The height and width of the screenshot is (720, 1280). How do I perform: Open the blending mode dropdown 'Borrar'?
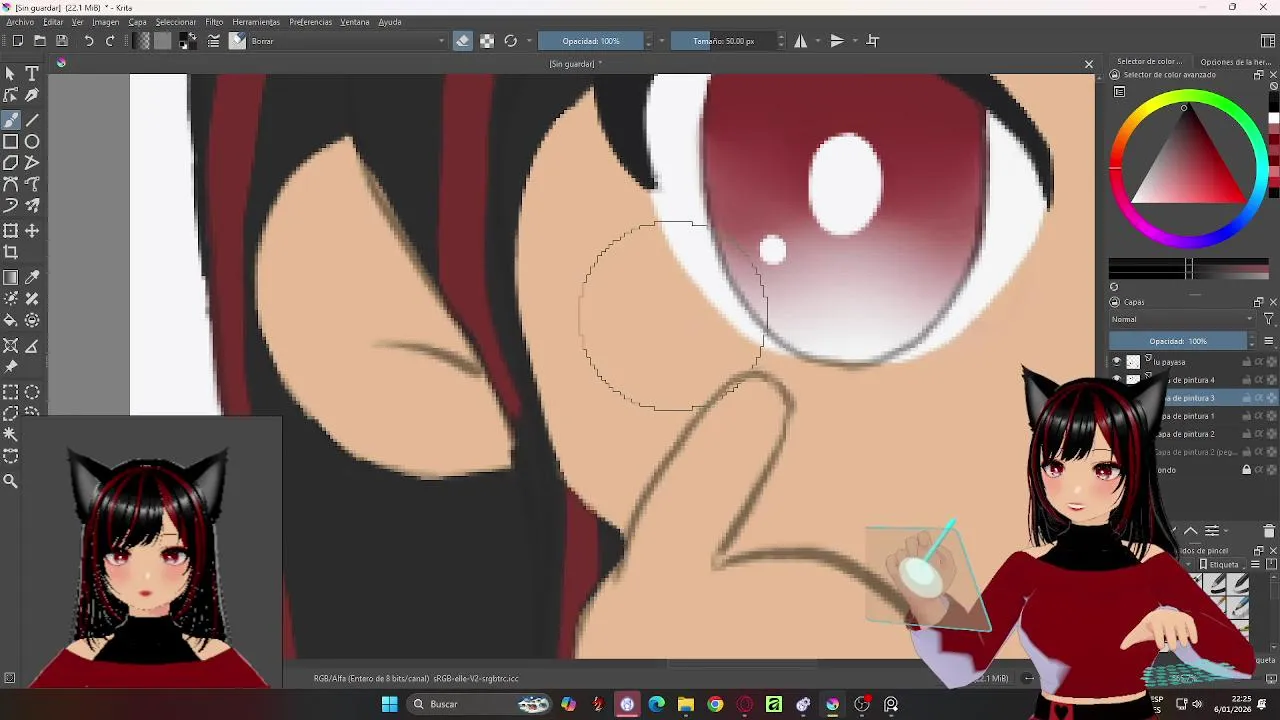(347, 41)
